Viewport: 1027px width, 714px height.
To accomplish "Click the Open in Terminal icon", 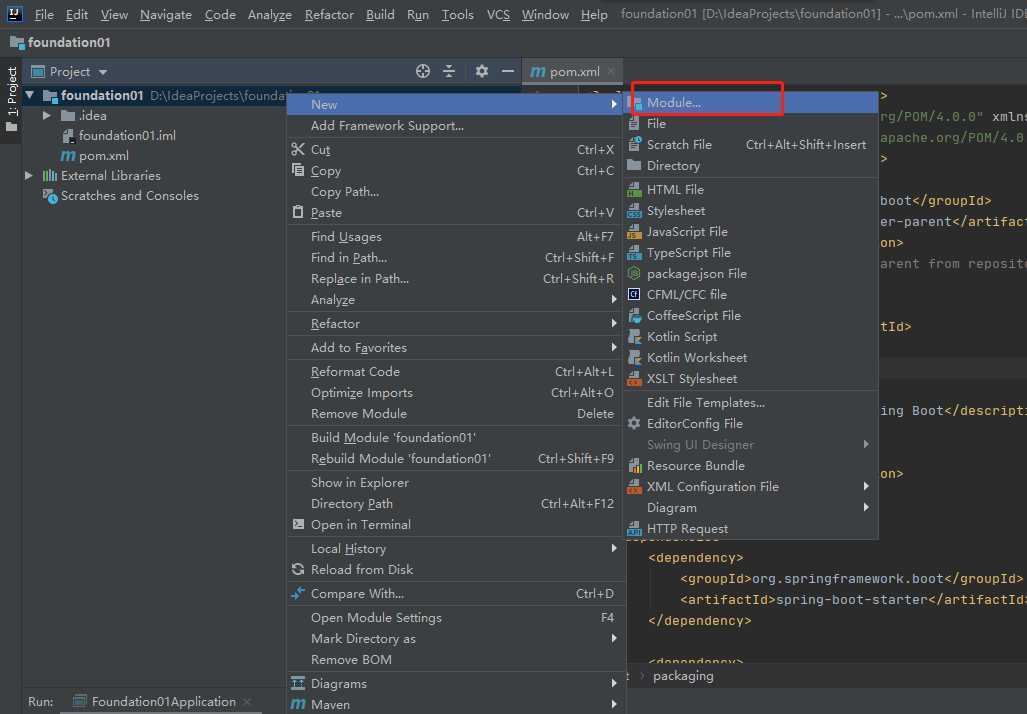I will (x=298, y=524).
